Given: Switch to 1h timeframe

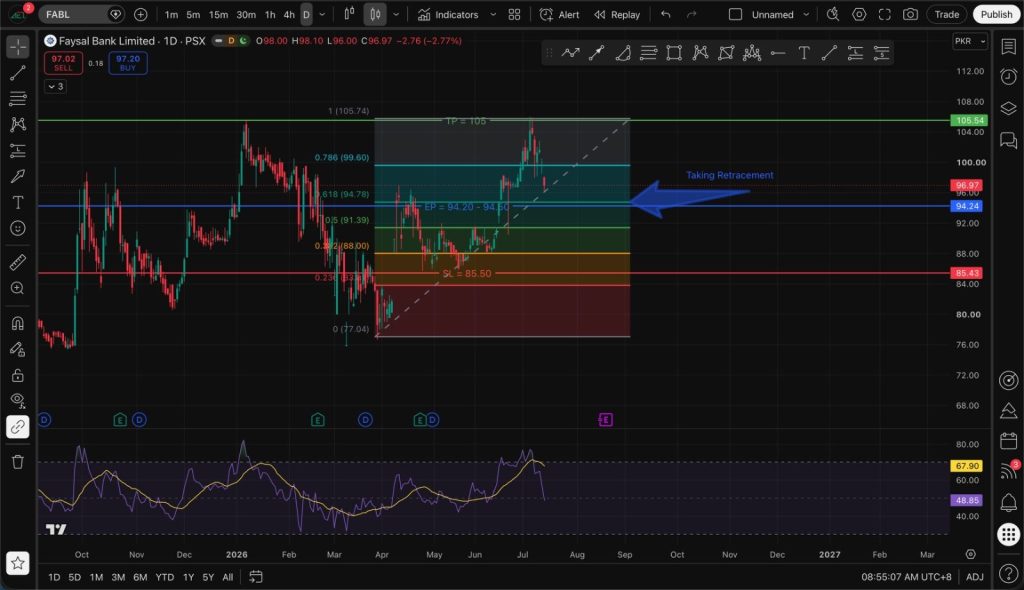Looking at the screenshot, I should click(270, 14).
